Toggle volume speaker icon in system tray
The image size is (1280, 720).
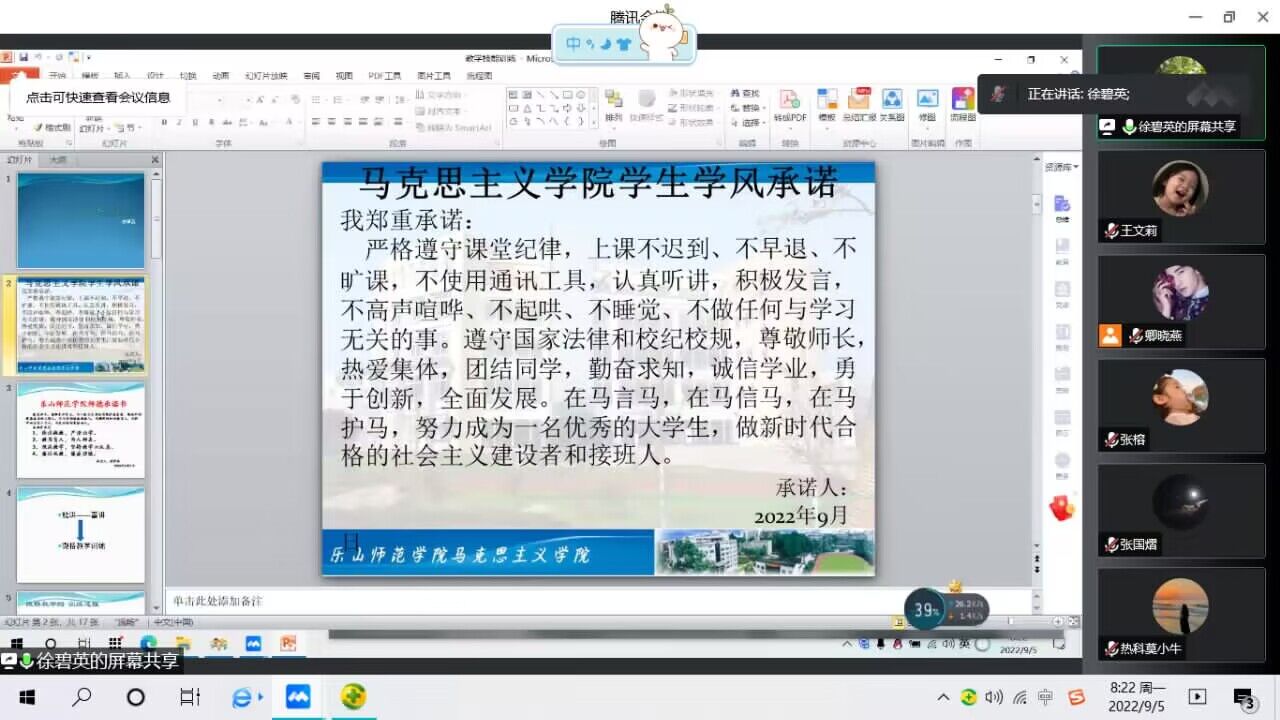coord(993,697)
